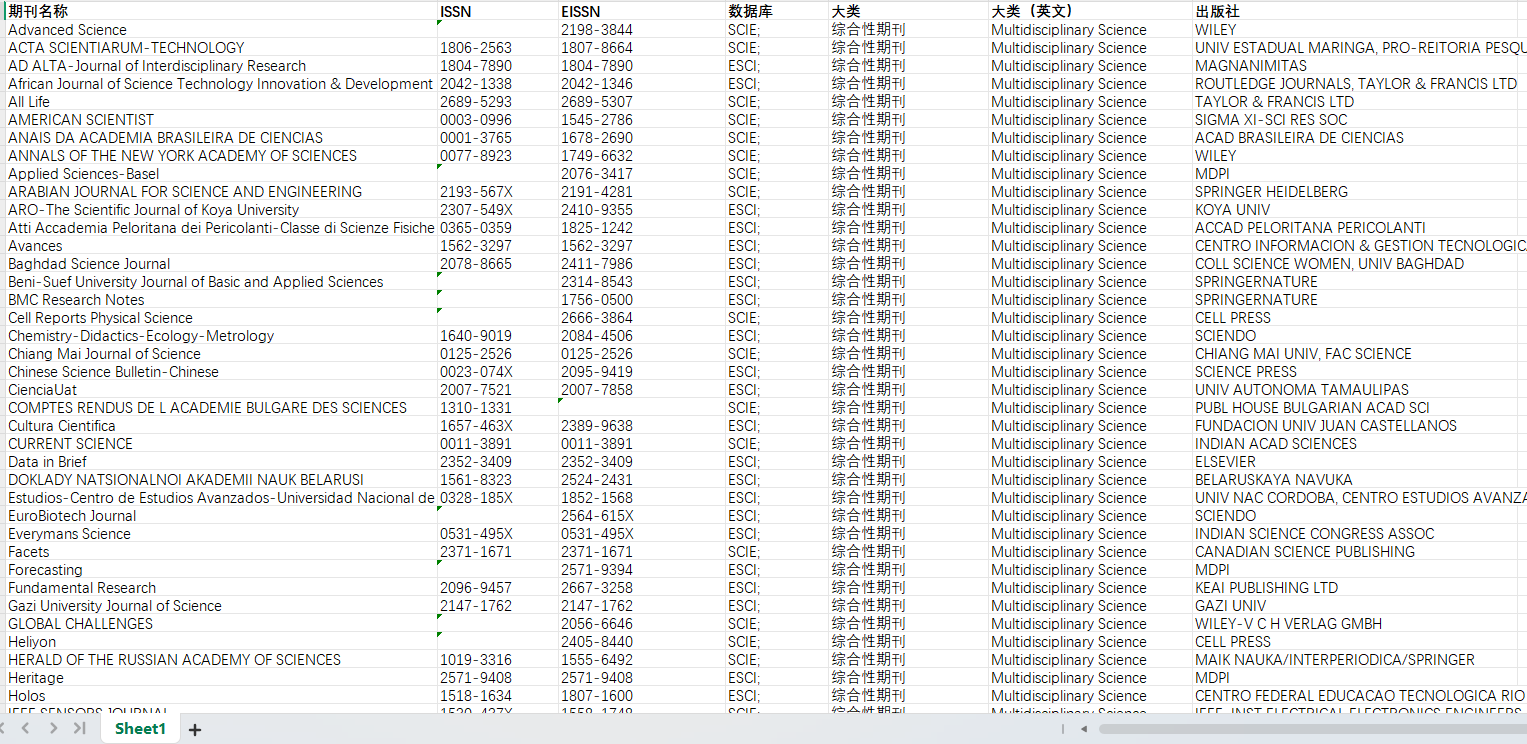This screenshot has height=744, width=1527.
Task: Switch to the Sheet1 tab
Action: [139, 728]
